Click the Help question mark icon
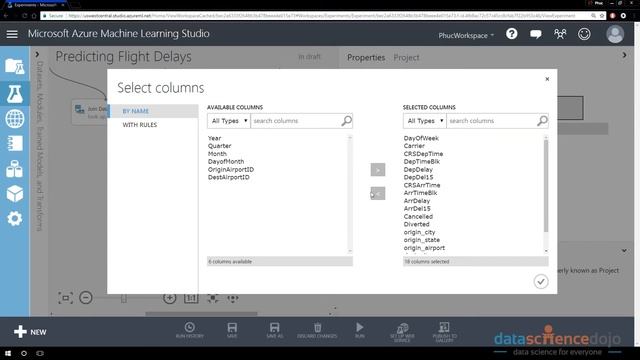The width and height of the screenshot is (640, 360). click(x=511, y=34)
